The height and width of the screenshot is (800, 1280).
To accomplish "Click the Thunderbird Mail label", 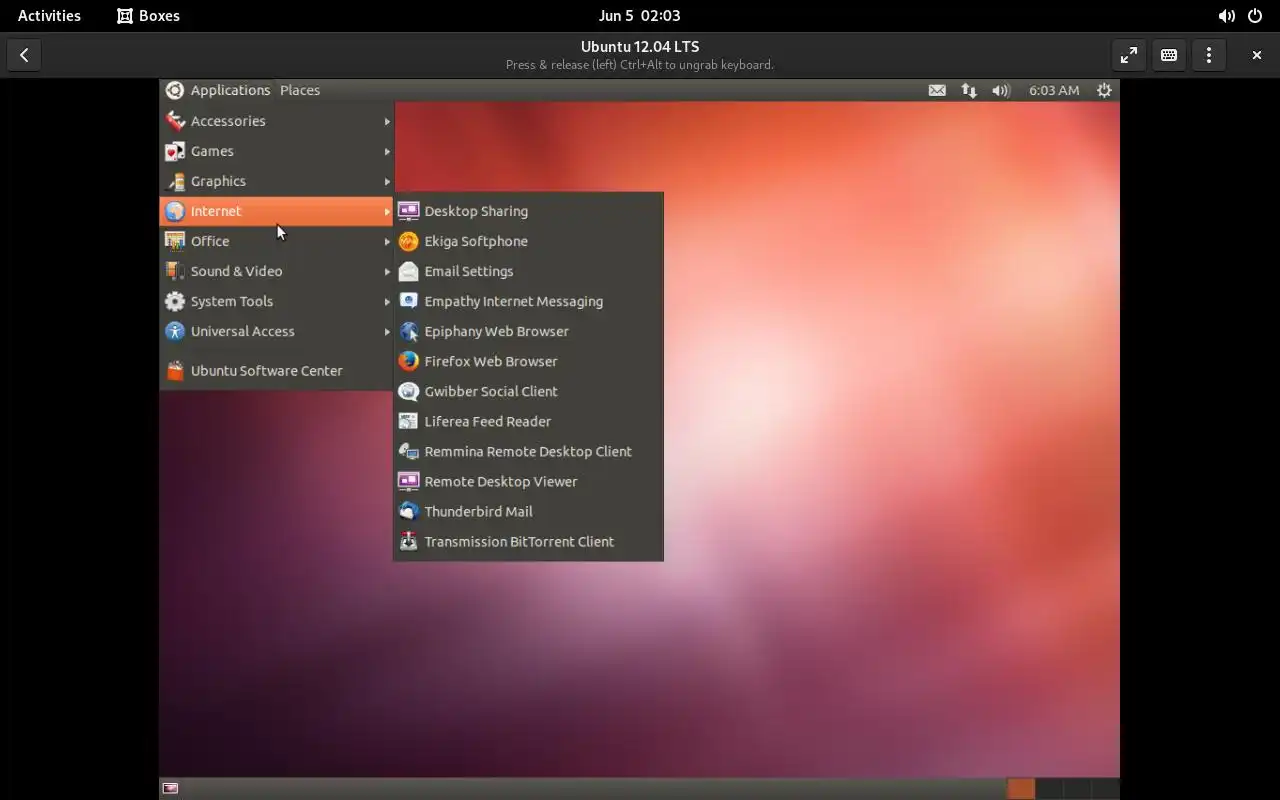I will (x=478, y=511).
